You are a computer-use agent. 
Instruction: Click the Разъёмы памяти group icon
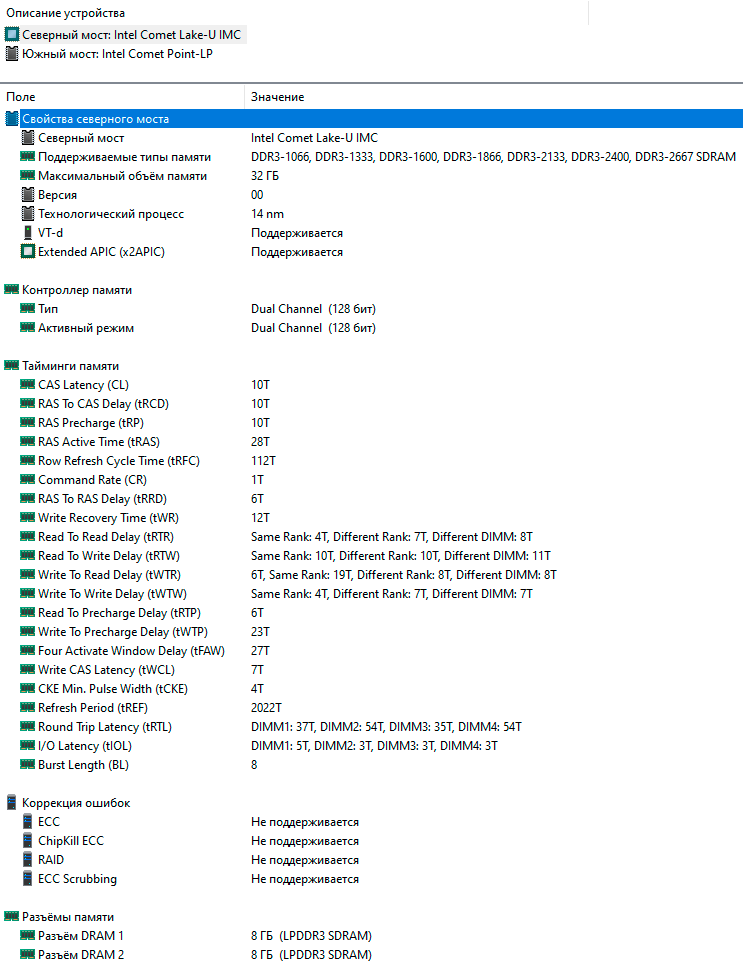(12, 916)
